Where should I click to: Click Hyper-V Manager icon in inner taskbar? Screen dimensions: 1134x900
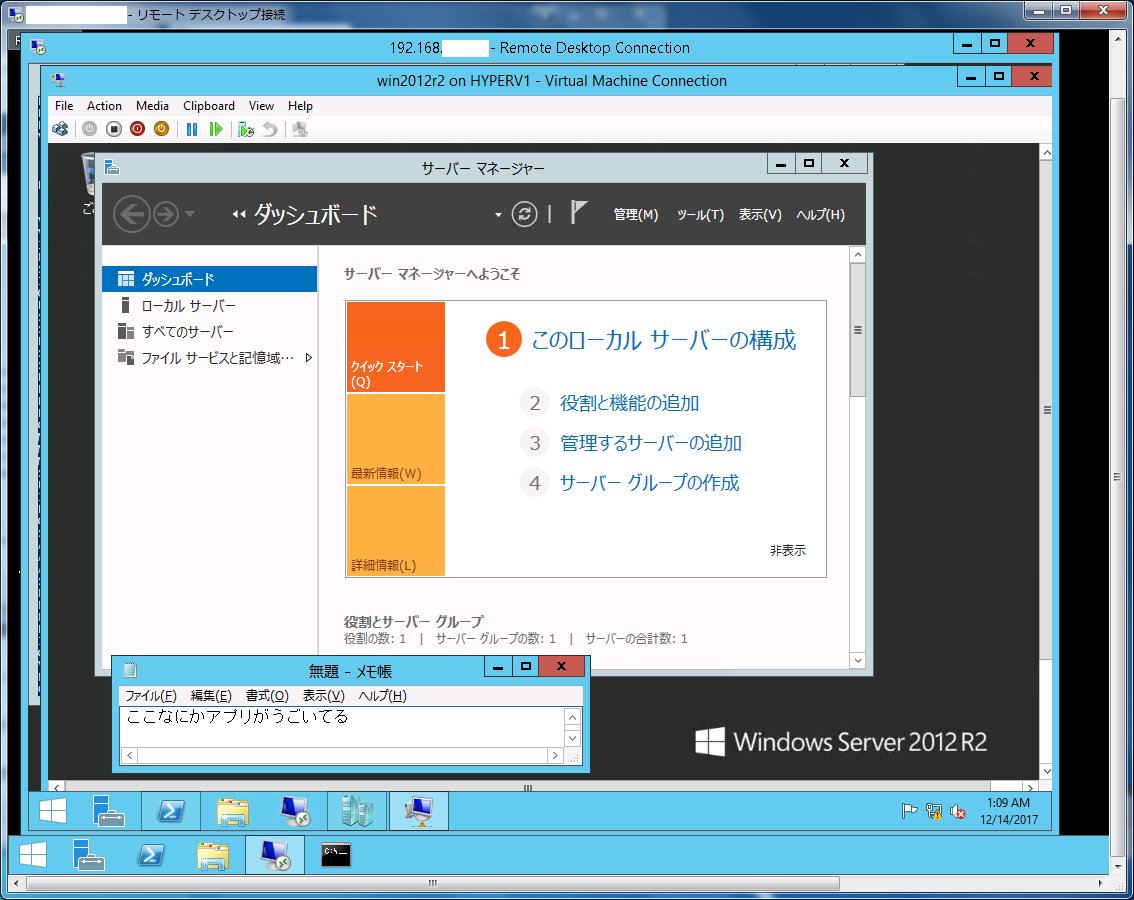tap(357, 810)
